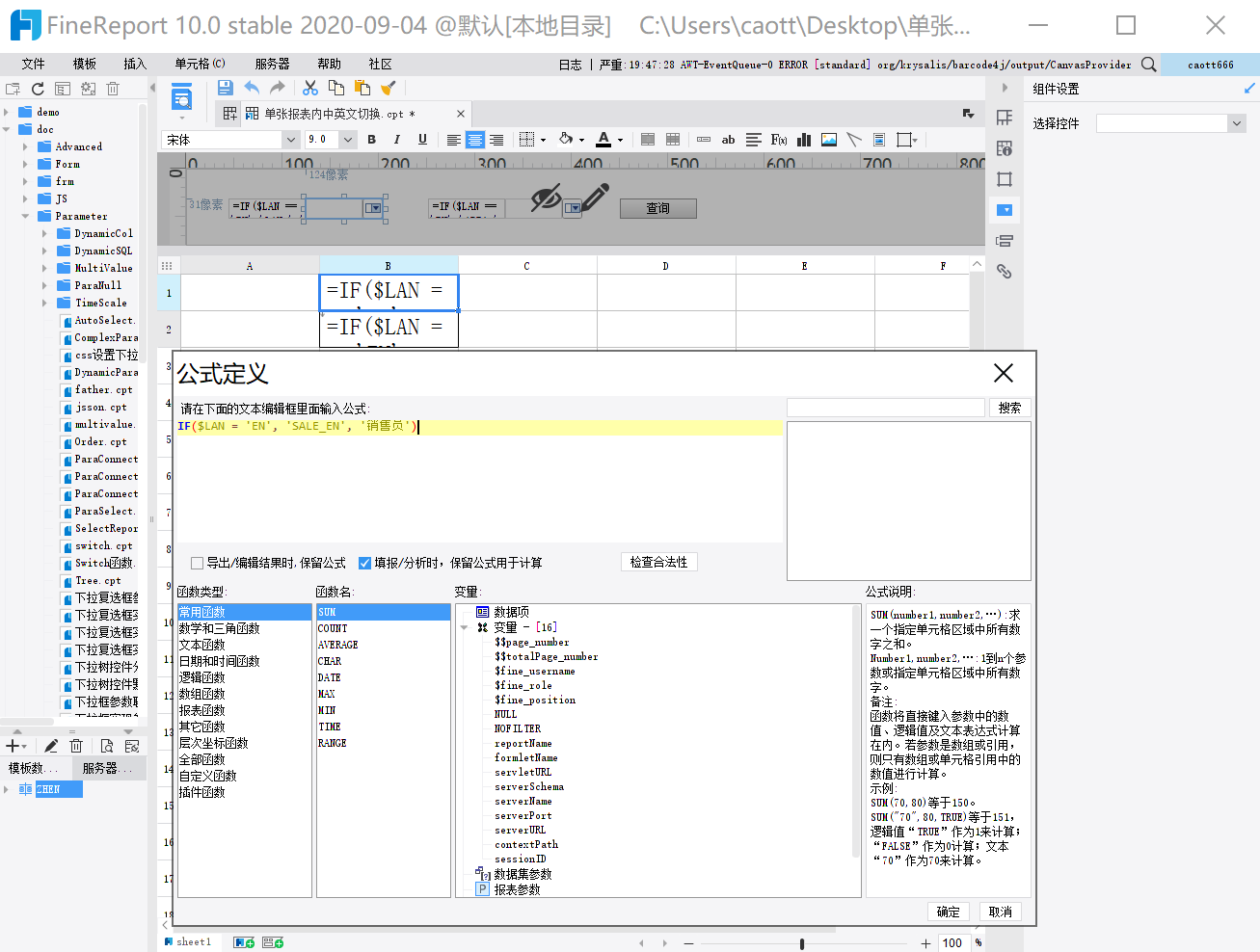Click the report preview icon
The image size is (1260, 952).
[x=181, y=97]
